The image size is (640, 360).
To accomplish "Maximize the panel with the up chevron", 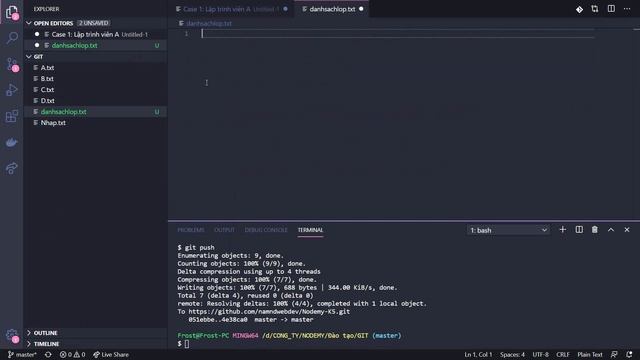I will point(611,230).
